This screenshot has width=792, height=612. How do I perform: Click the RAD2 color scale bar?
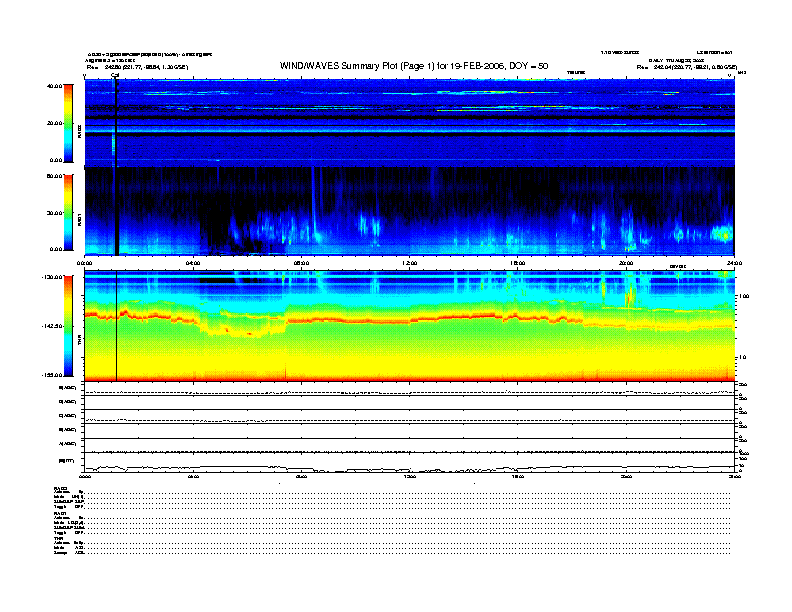click(x=68, y=123)
